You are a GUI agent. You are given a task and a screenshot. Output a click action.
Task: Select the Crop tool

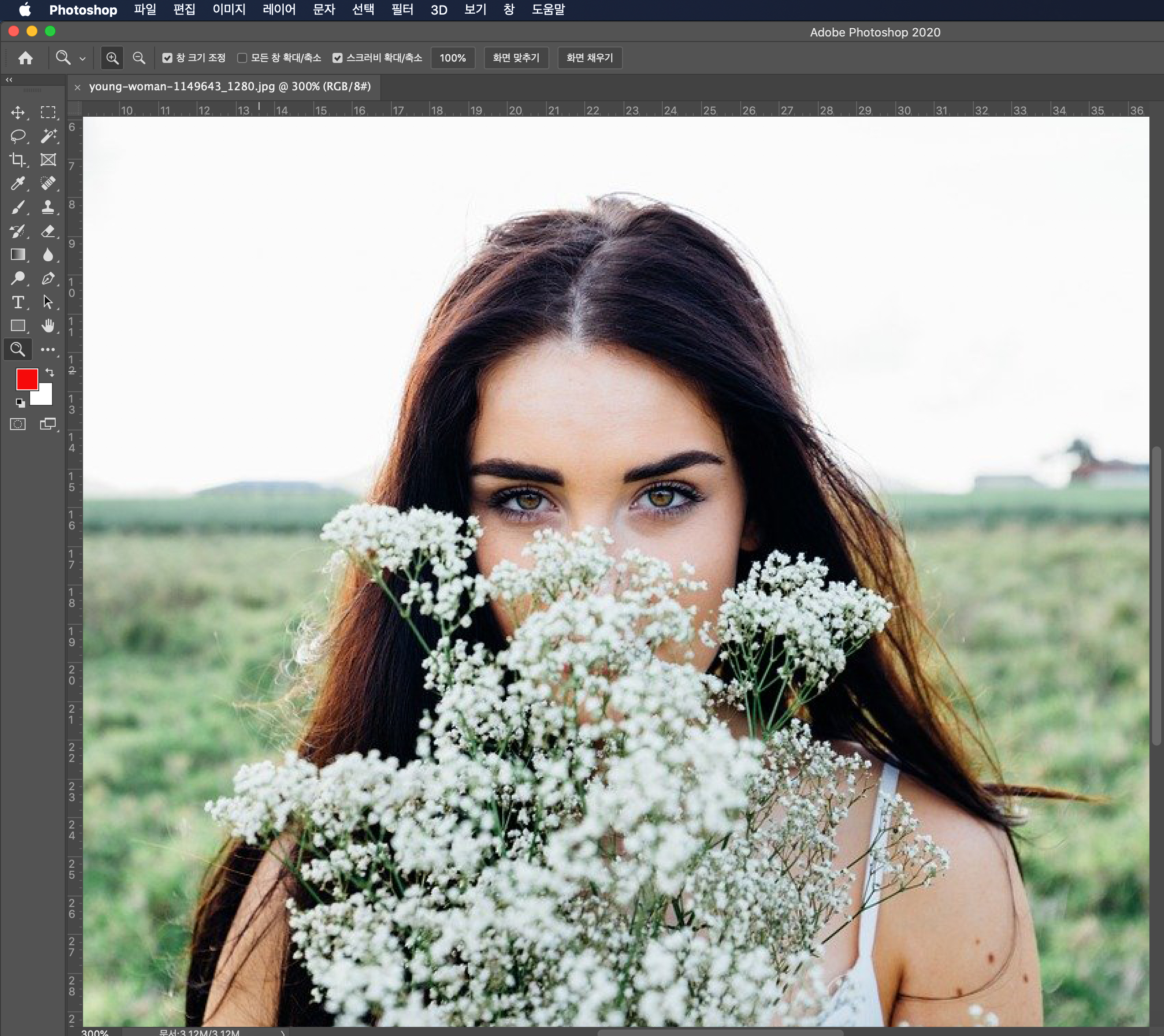[x=18, y=160]
